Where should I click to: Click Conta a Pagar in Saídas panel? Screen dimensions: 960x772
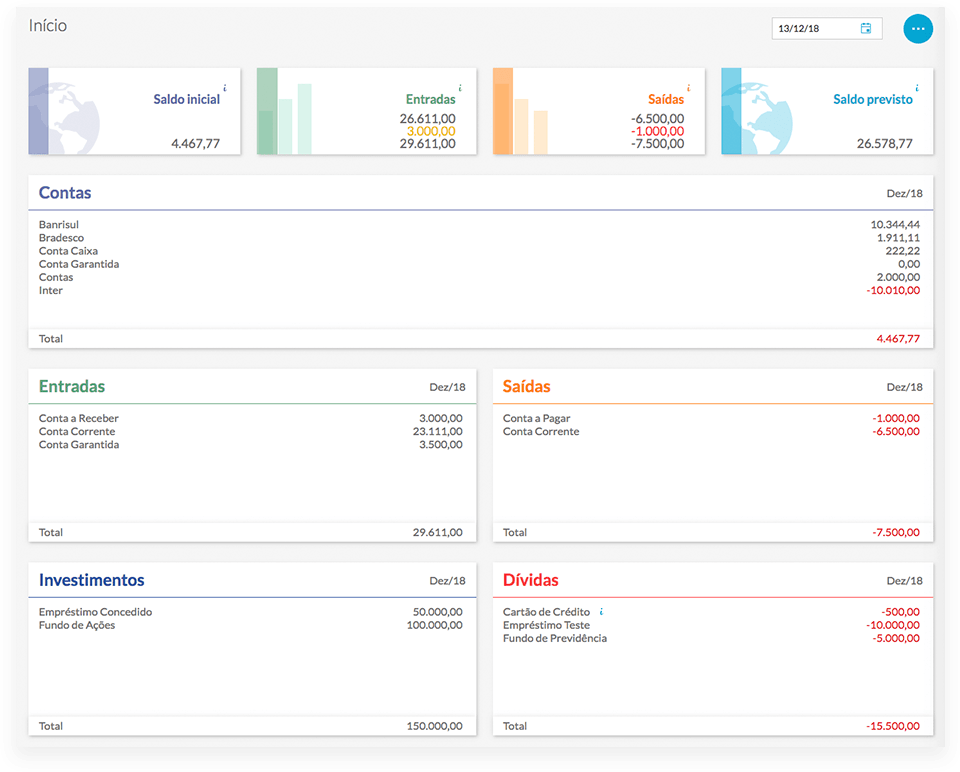(x=537, y=418)
